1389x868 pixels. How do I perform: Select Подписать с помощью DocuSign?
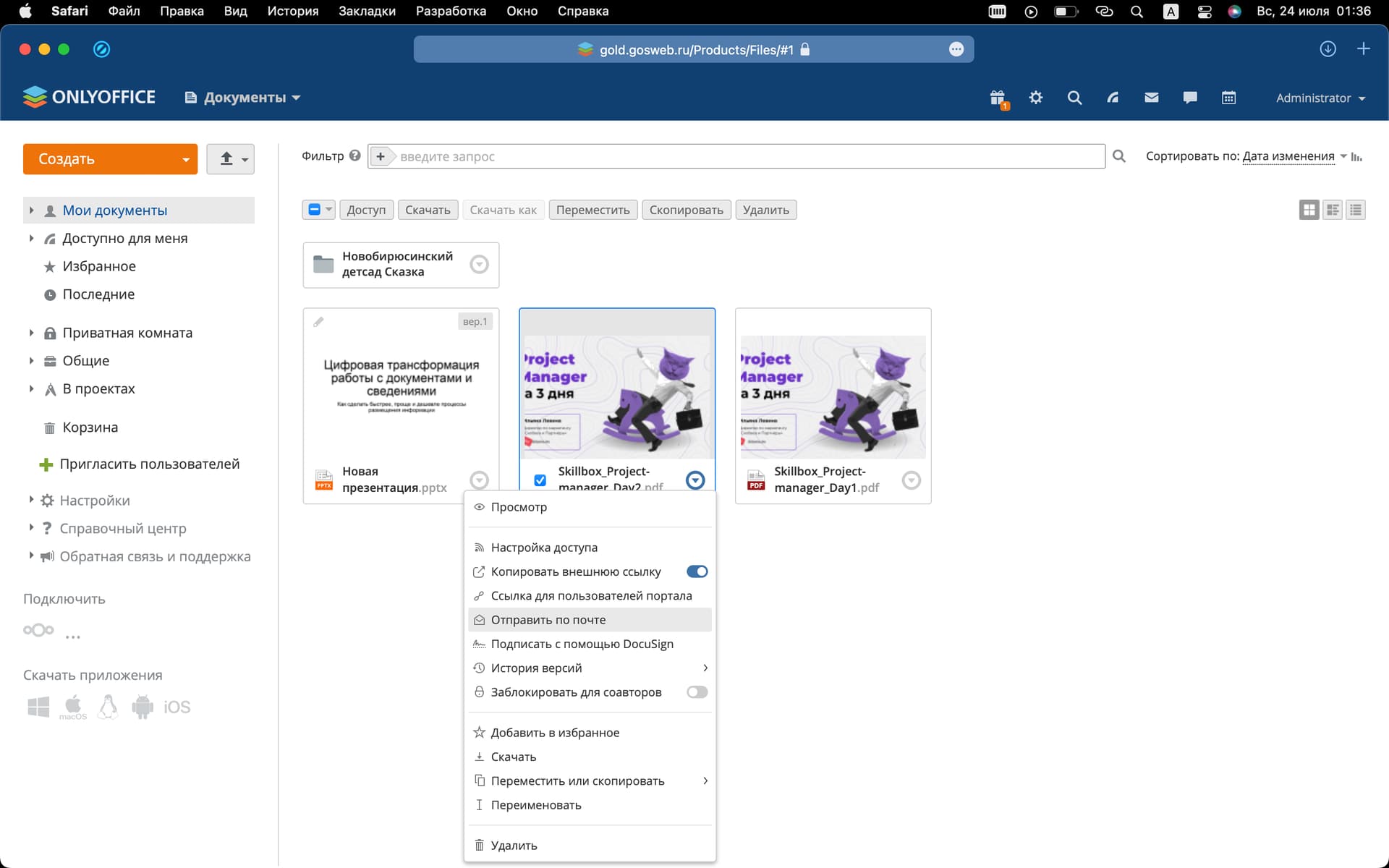pos(590,644)
